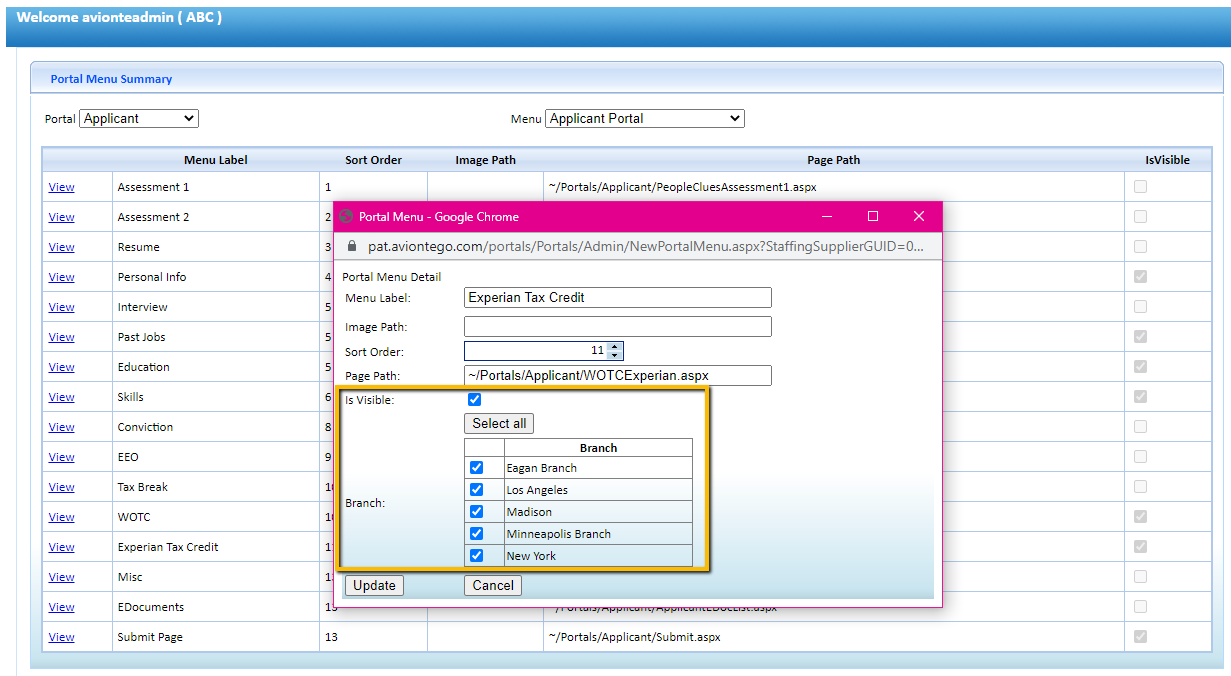Click the Select all branches button

tap(499, 423)
